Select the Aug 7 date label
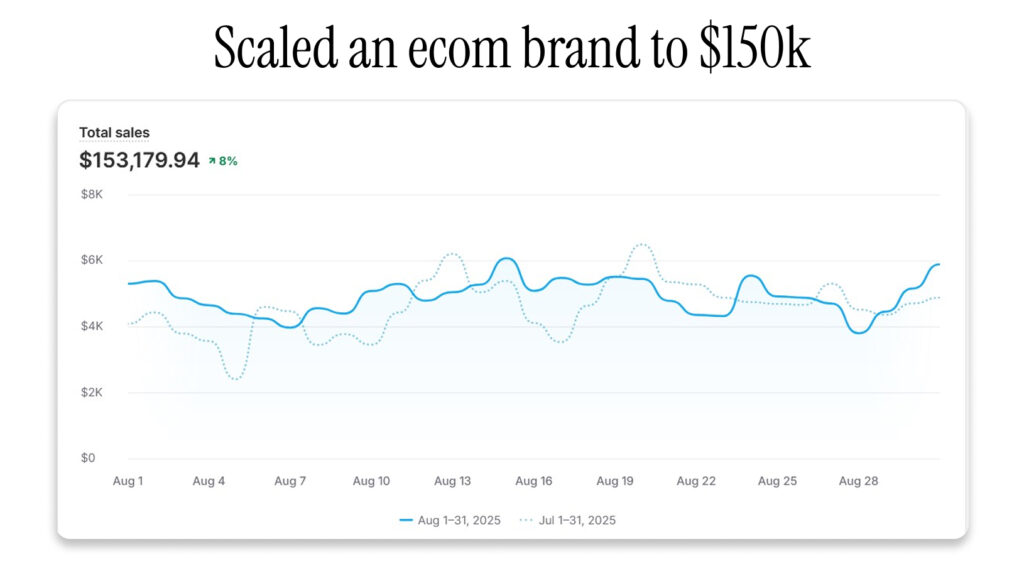 pos(290,481)
